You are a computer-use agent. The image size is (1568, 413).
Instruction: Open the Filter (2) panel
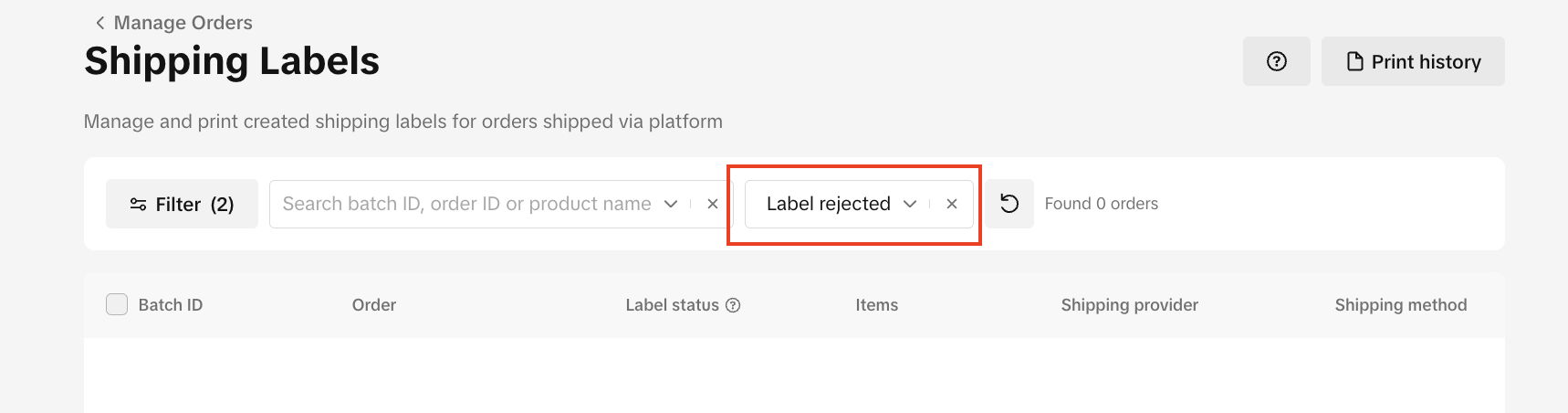pyautogui.click(x=182, y=204)
